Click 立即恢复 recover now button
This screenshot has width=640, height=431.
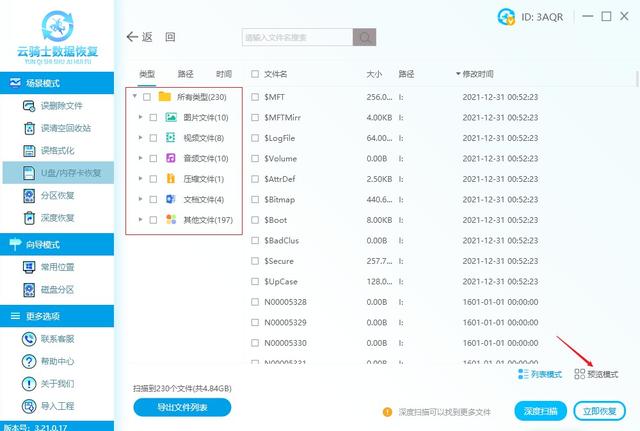(x=599, y=411)
